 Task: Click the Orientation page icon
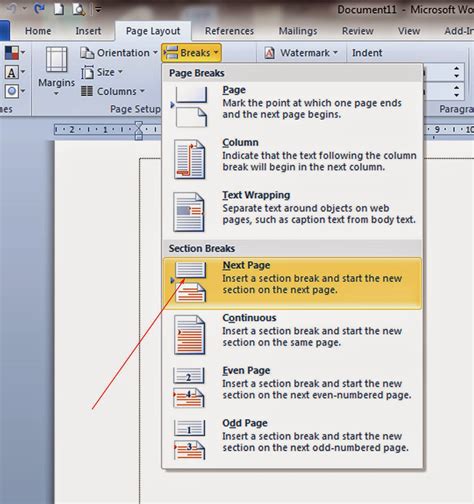(87, 53)
